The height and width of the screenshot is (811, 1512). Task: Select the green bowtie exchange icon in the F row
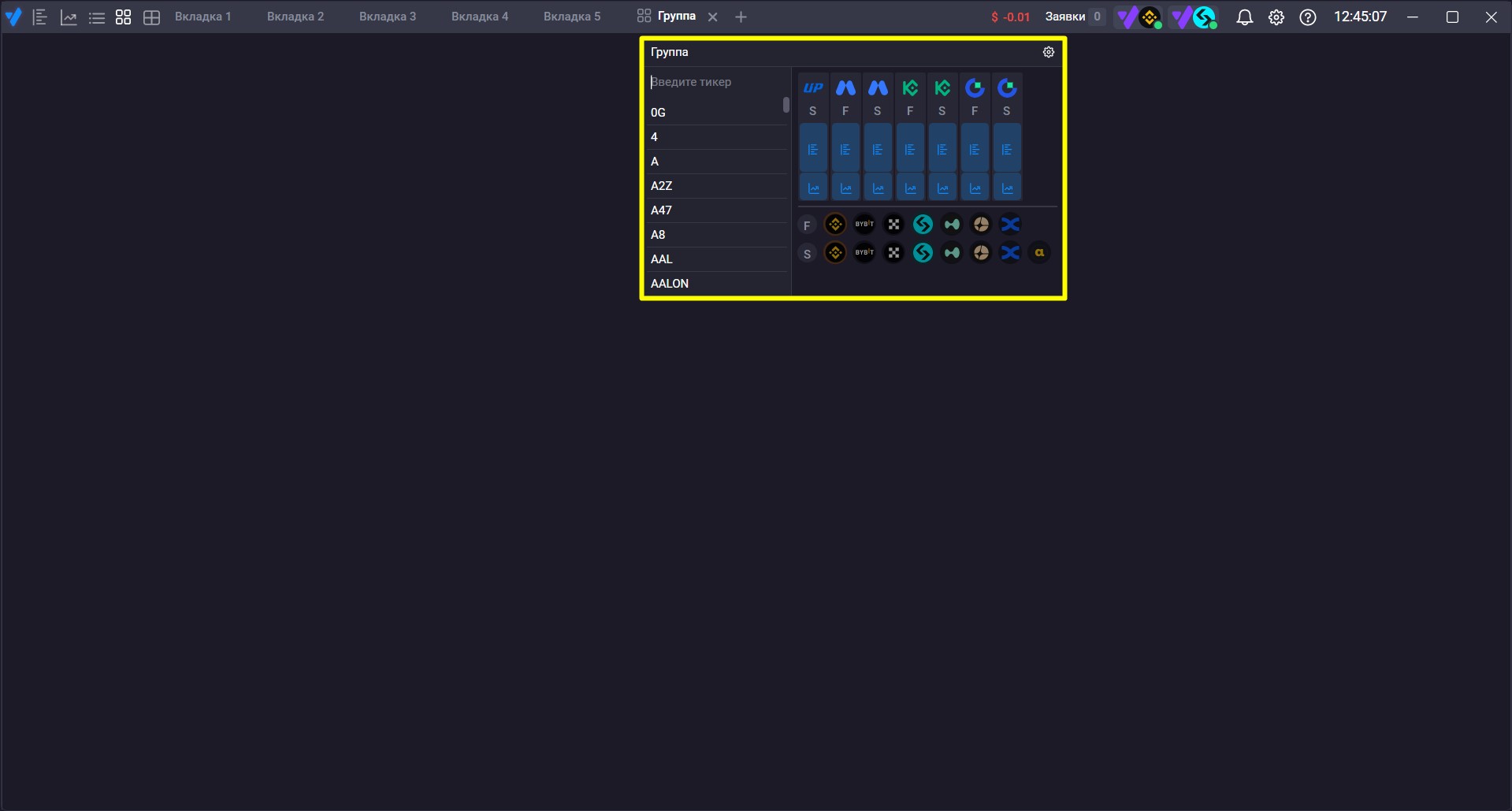[x=952, y=225]
